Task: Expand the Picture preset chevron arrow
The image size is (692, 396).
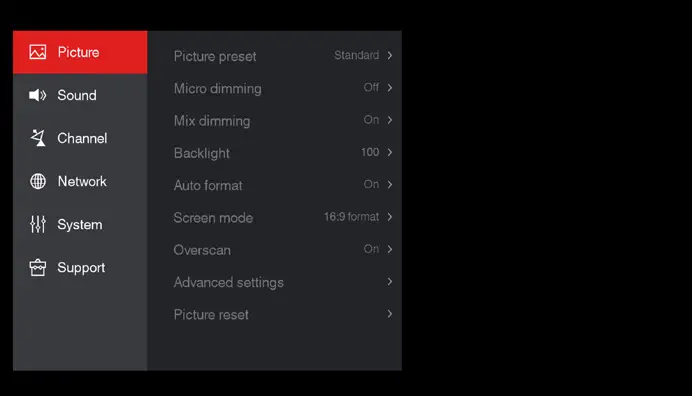Action: pyautogui.click(x=390, y=55)
